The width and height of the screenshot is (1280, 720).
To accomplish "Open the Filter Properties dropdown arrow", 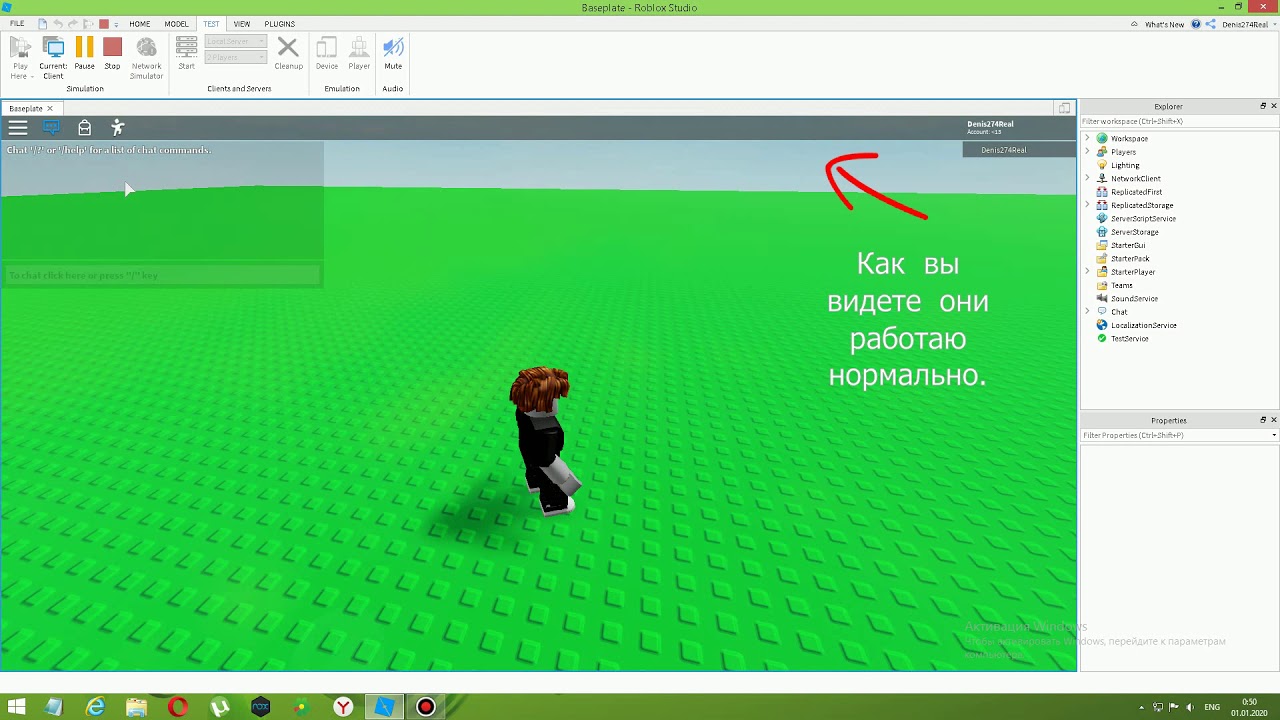I will pos(1274,435).
